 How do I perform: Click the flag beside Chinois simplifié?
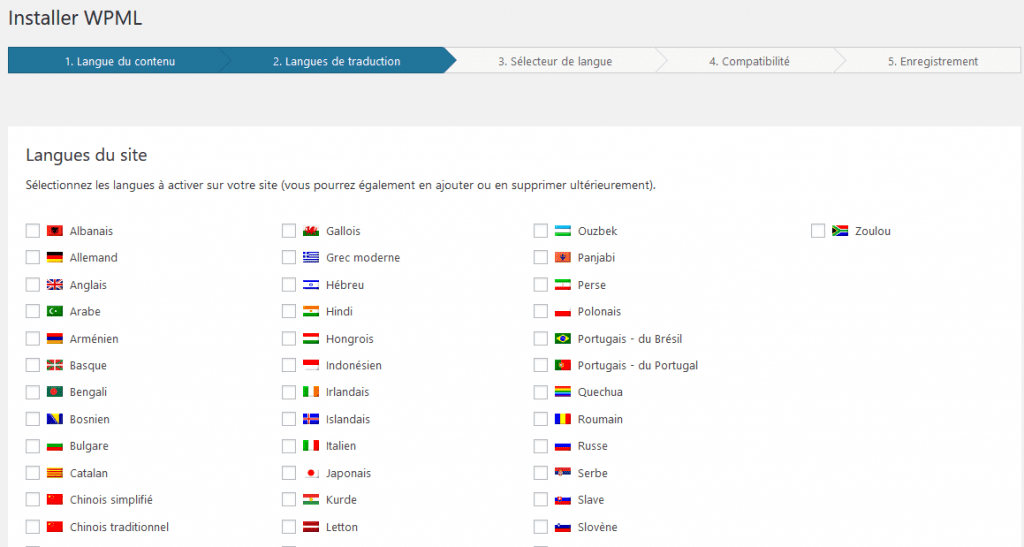click(x=55, y=500)
